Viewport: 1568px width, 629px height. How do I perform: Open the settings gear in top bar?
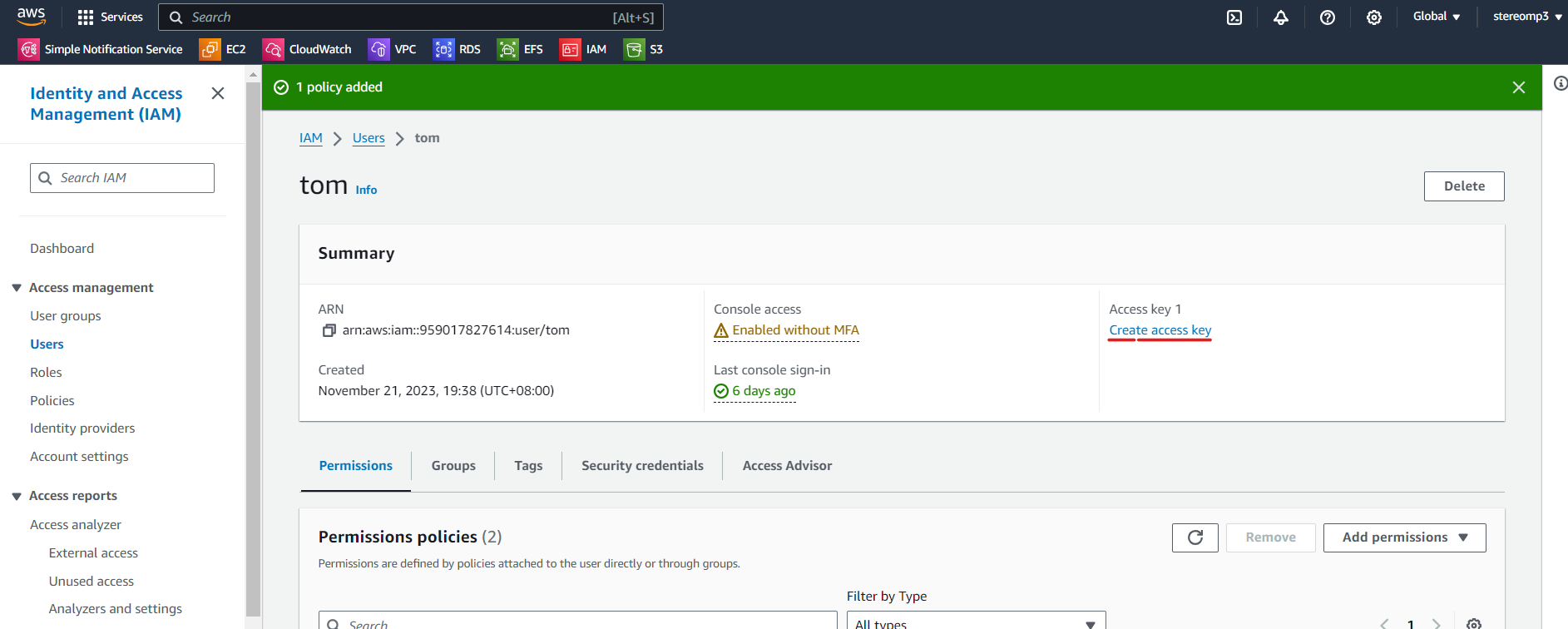(1374, 17)
